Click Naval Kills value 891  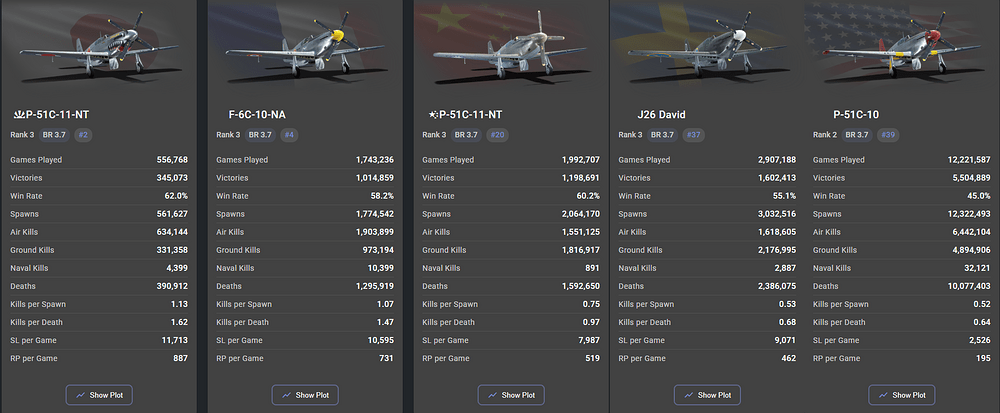(592, 268)
